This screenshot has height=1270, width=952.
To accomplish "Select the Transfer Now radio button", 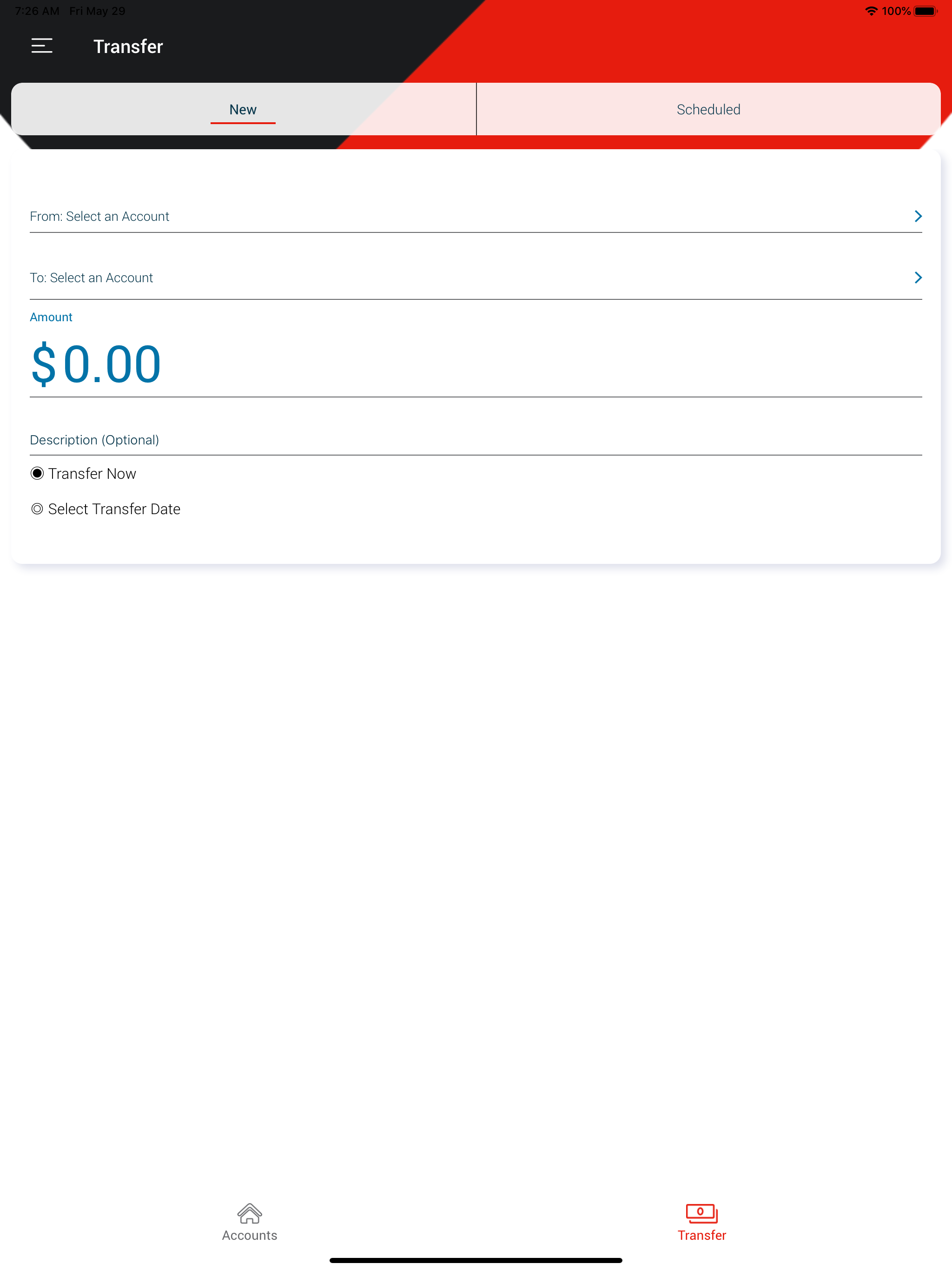I will coord(37,473).
